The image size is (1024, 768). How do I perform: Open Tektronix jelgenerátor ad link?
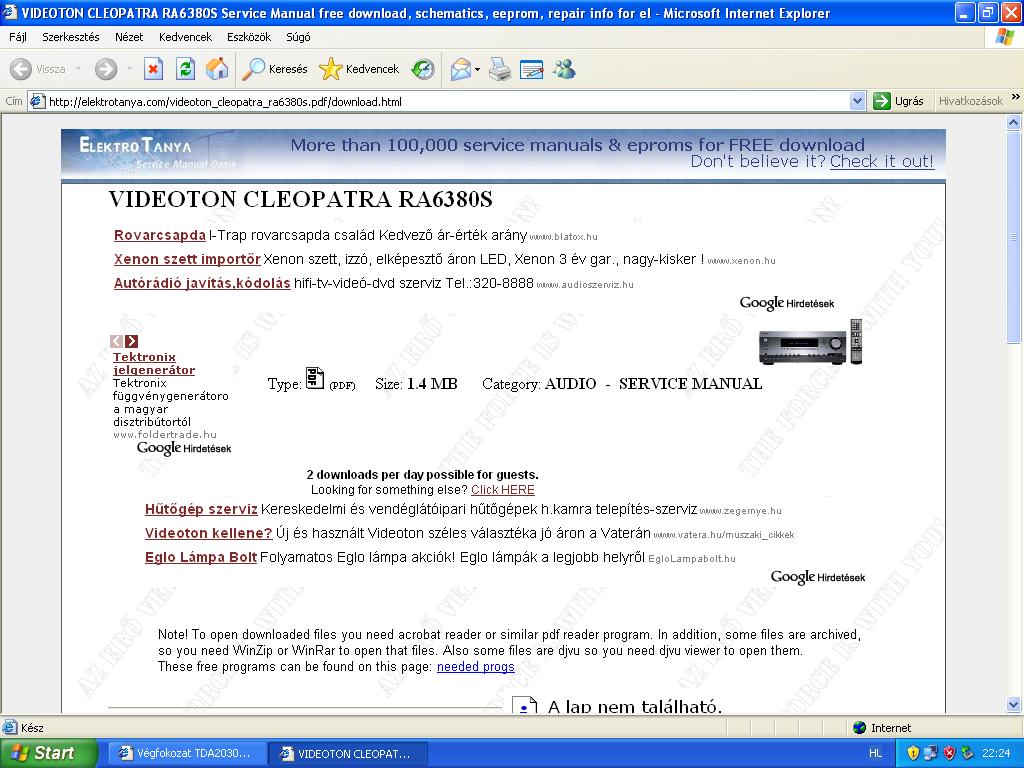tap(153, 363)
